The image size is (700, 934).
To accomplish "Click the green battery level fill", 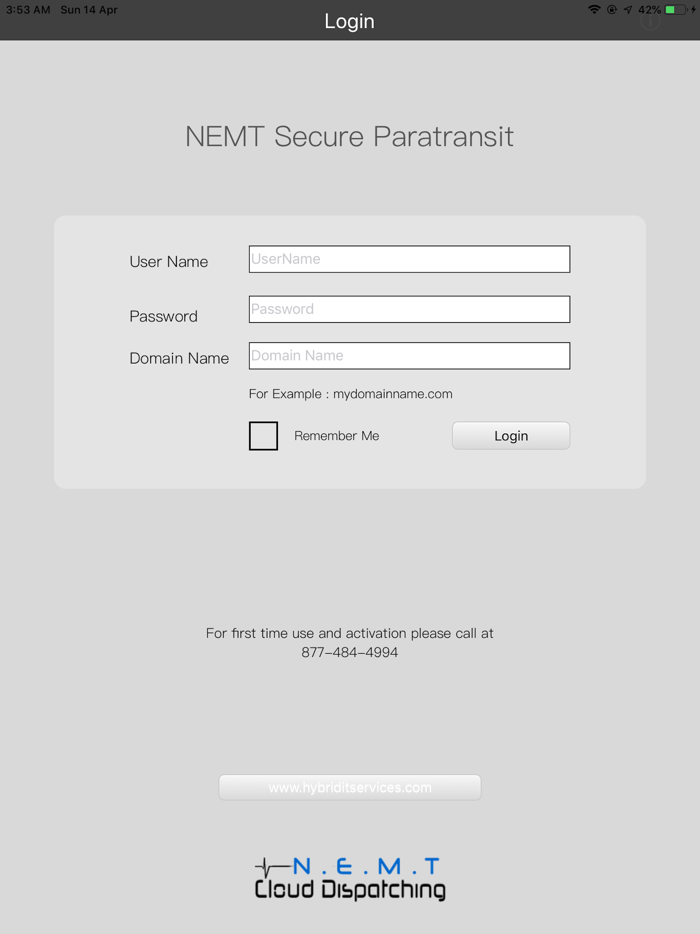I will 668,10.
